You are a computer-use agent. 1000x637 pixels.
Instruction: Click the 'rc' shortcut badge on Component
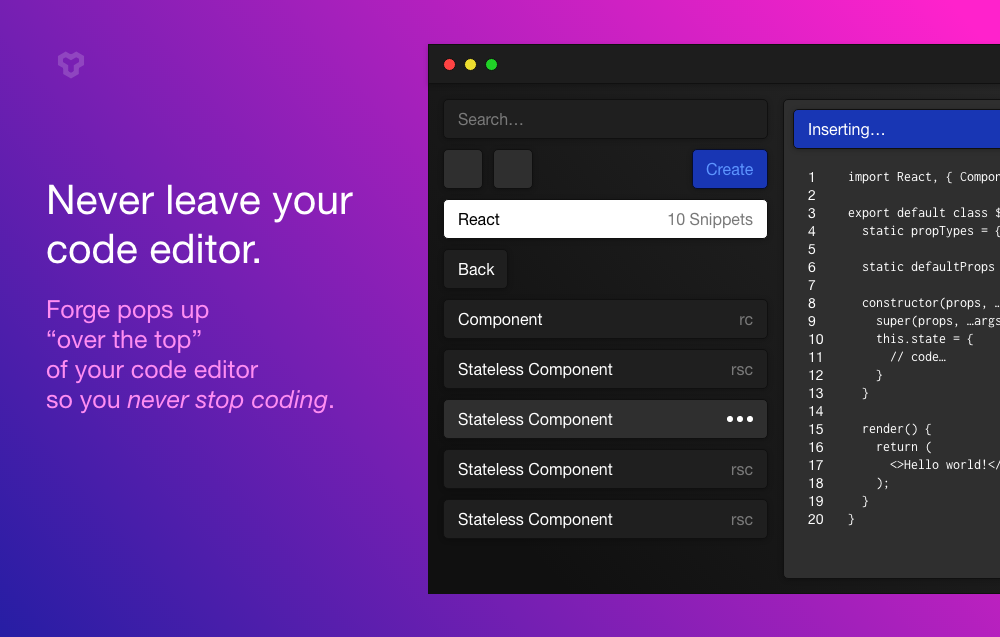tap(746, 319)
